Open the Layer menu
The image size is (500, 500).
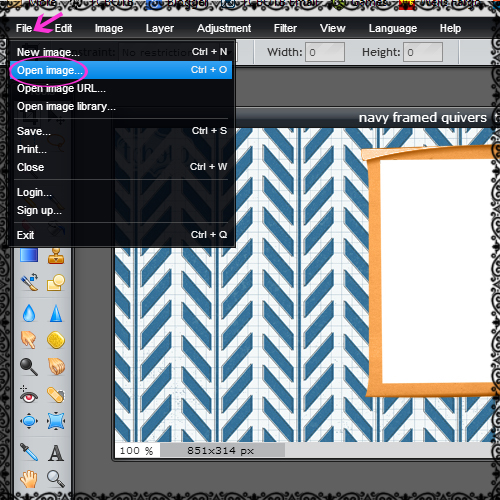pyautogui.click(x=160, y=28)
